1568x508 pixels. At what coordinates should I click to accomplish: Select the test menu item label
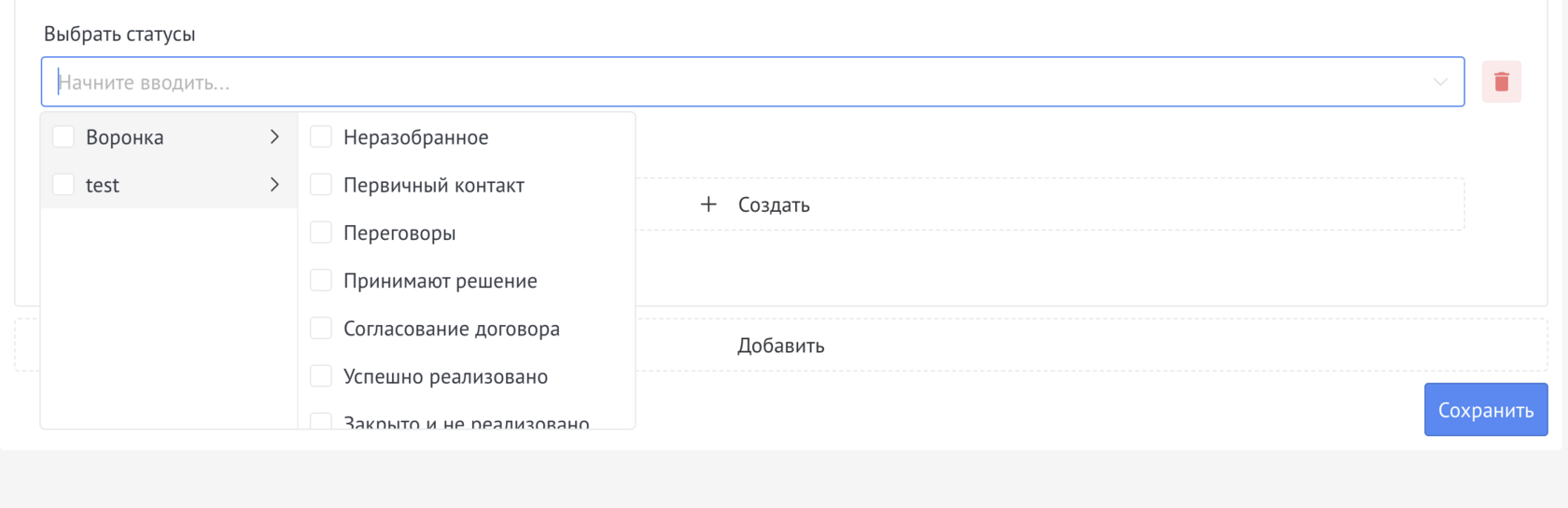point(103,185)
